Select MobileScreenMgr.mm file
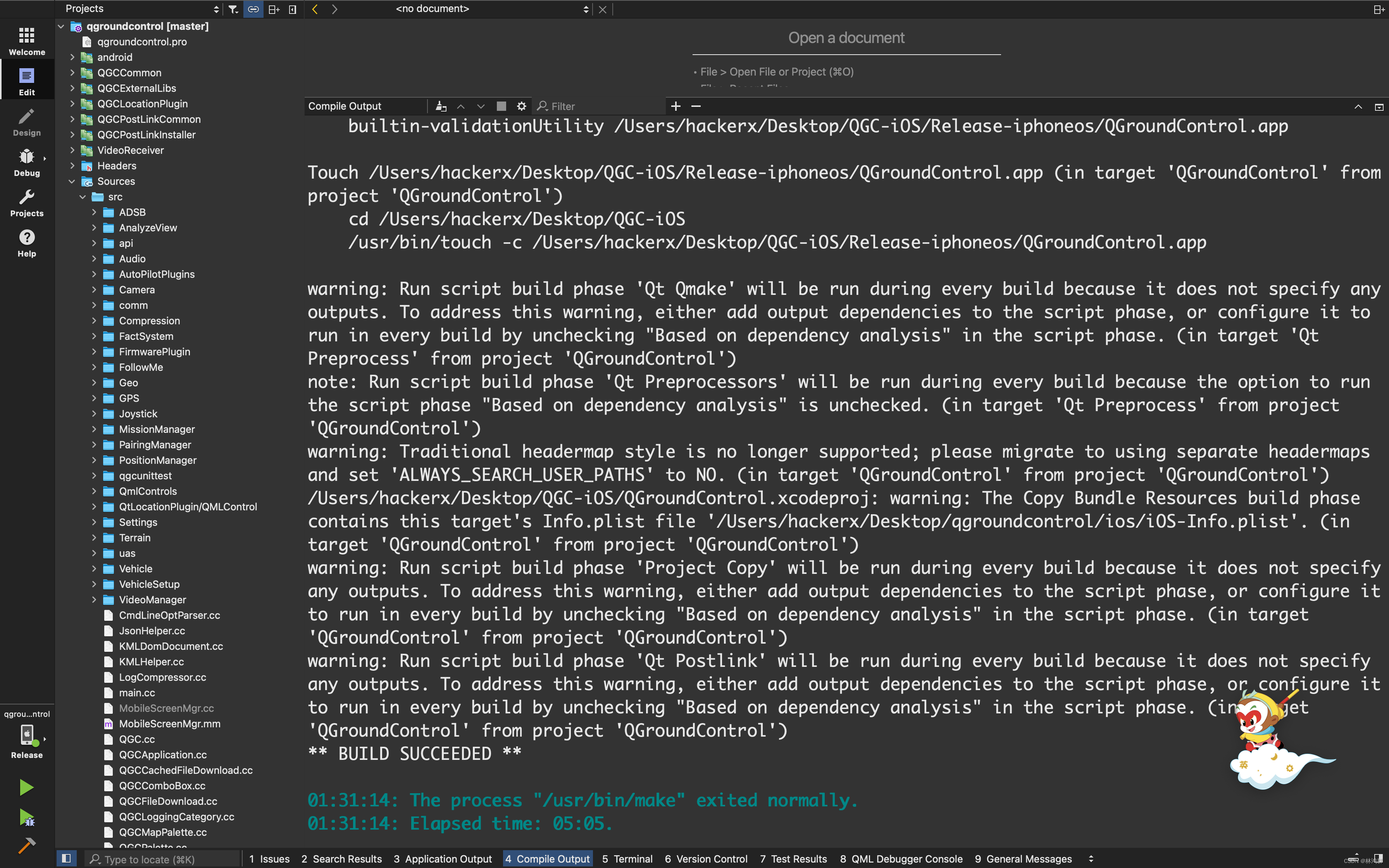Image resolution: width=1389 pixels, height=868 pixels. 169,724
